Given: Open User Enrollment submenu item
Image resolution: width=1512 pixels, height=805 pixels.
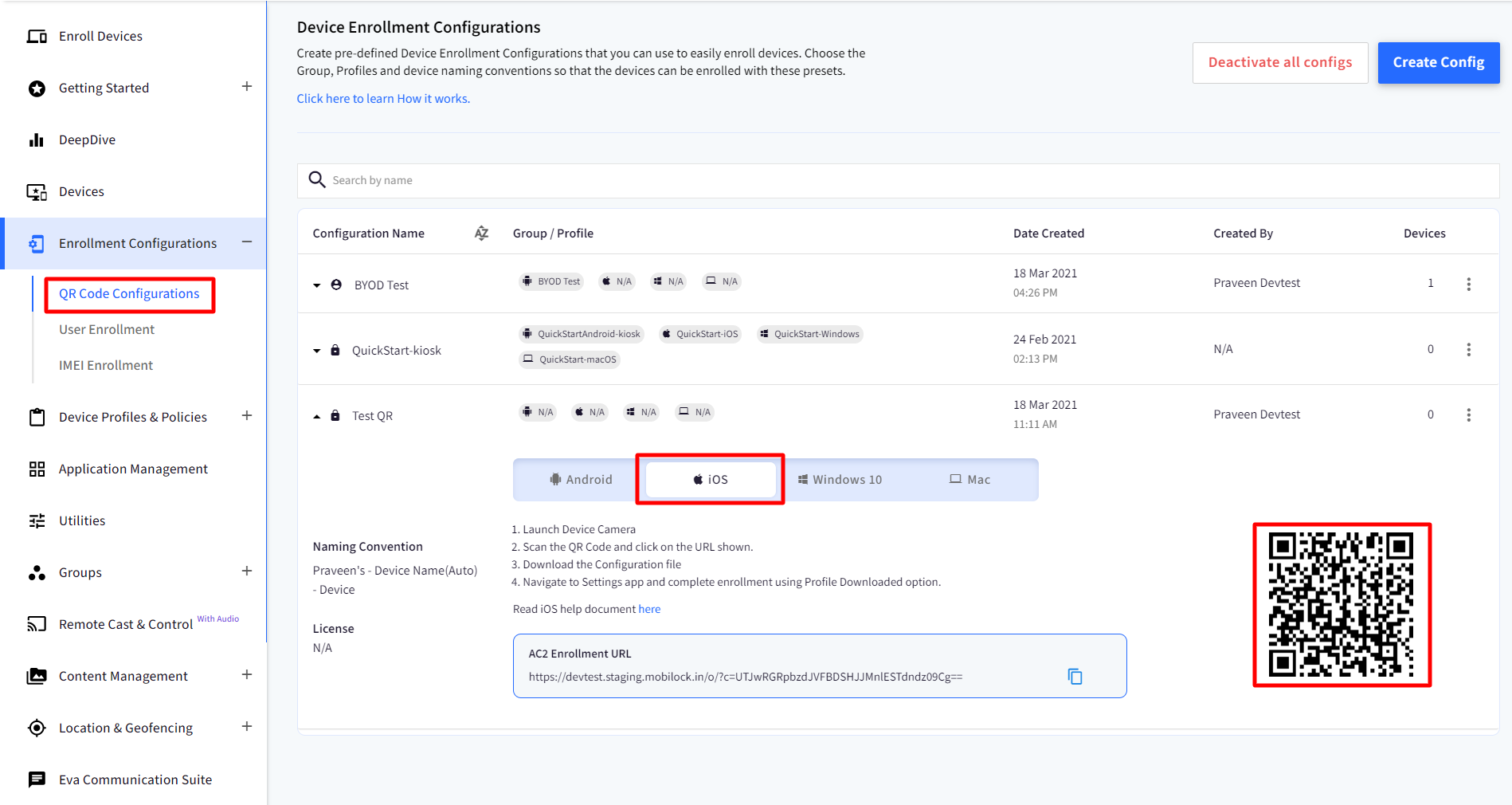Looking at the screenshot, I should pyautogui.click(x=107, y=329).
